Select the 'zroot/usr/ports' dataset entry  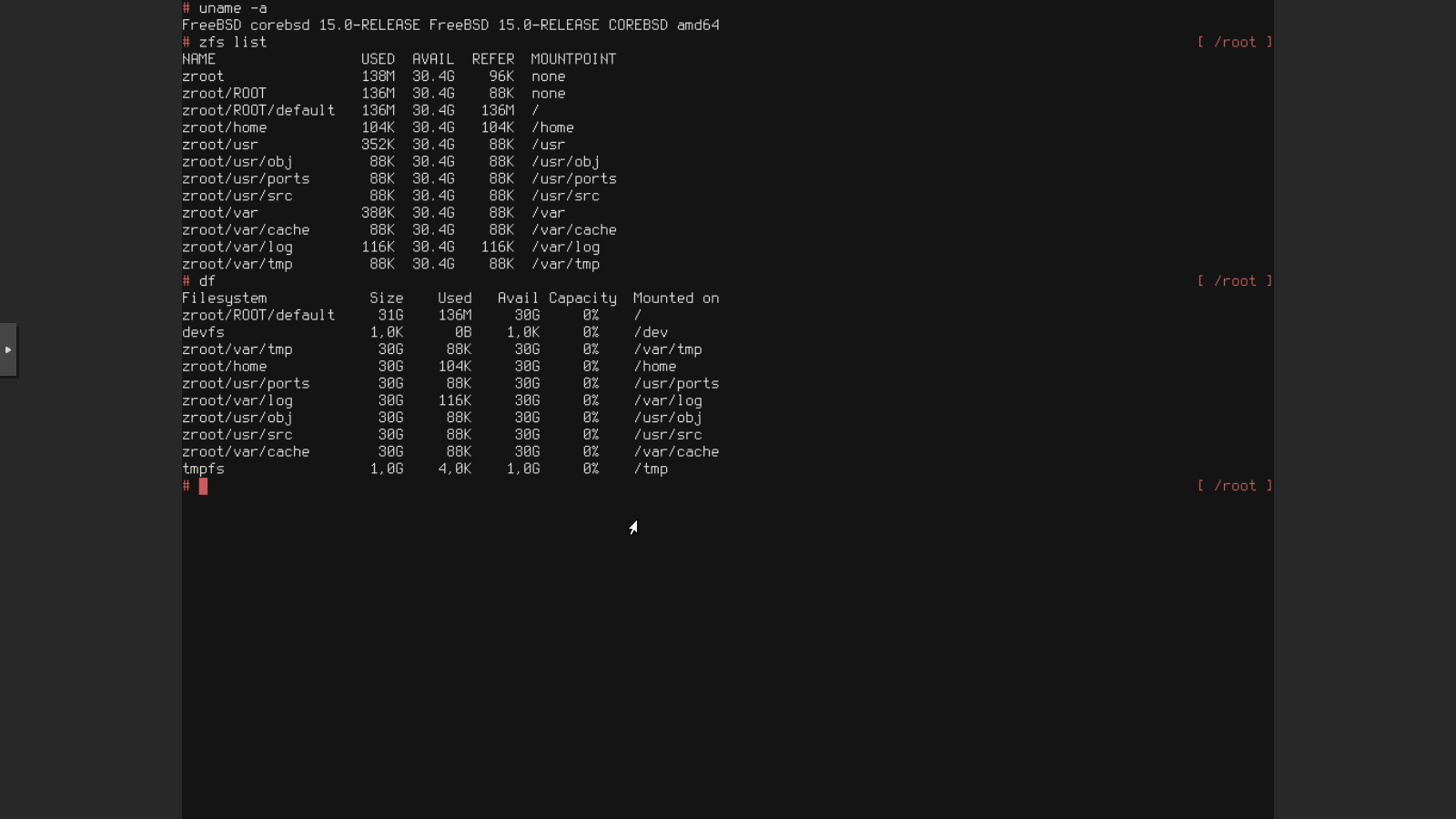[x=246, y=178]
